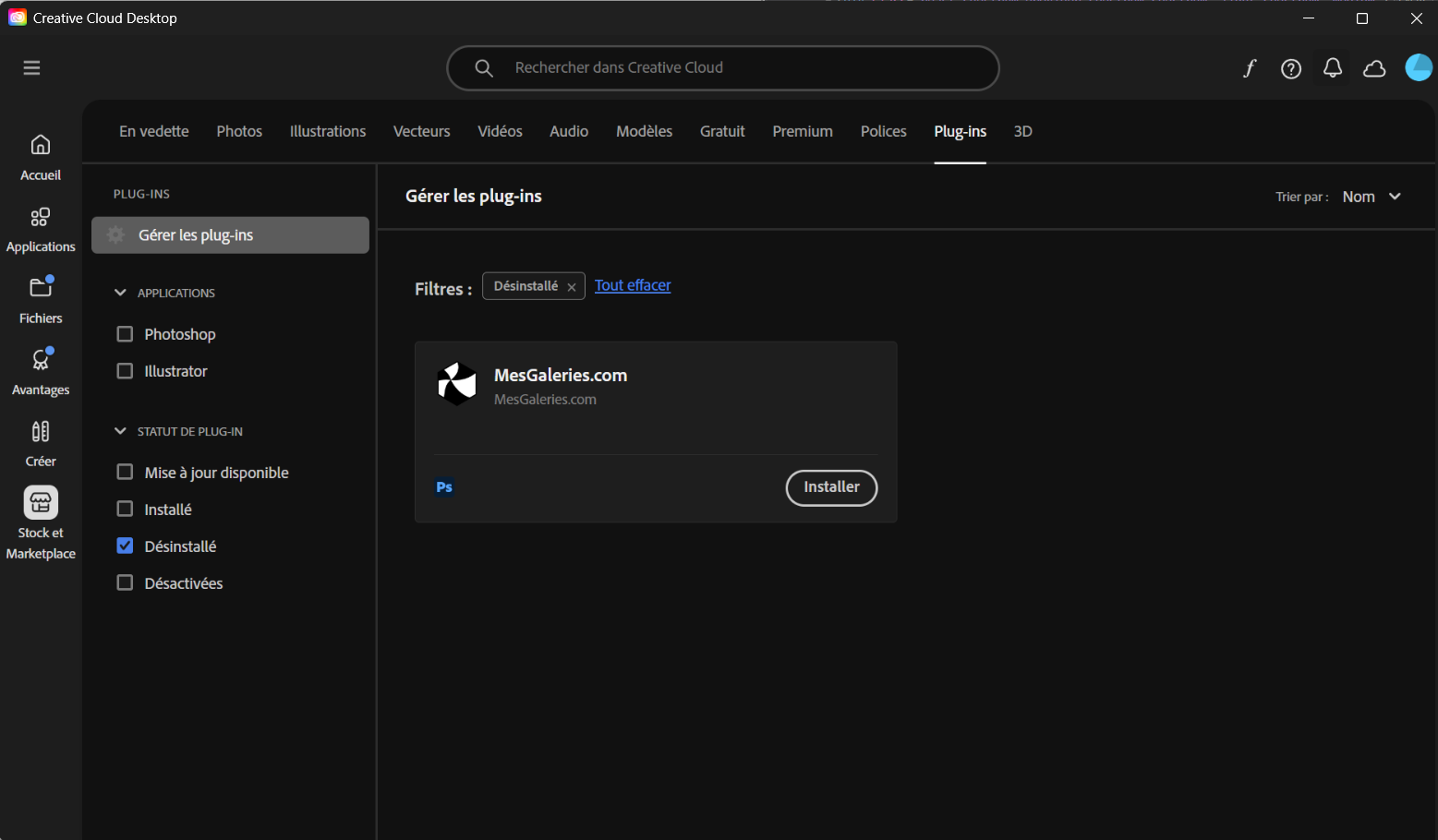Click the MesGaleries.com plug-in logo

[457, 384]
